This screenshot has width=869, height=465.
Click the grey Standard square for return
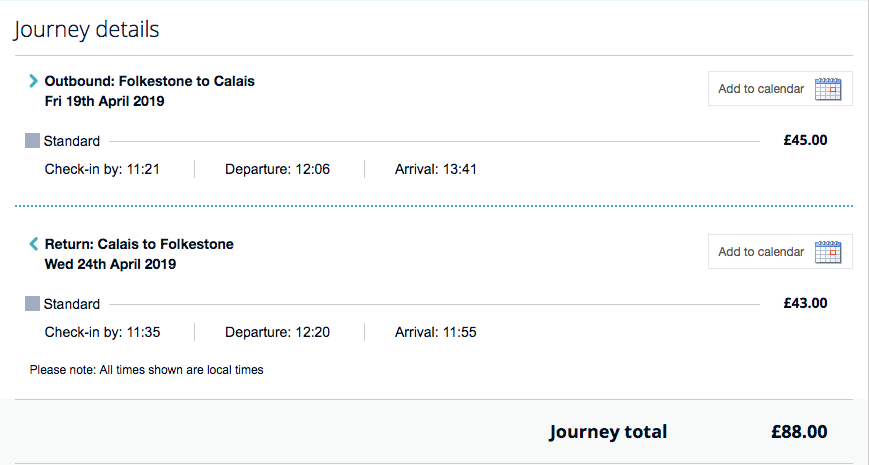(32, 304)
